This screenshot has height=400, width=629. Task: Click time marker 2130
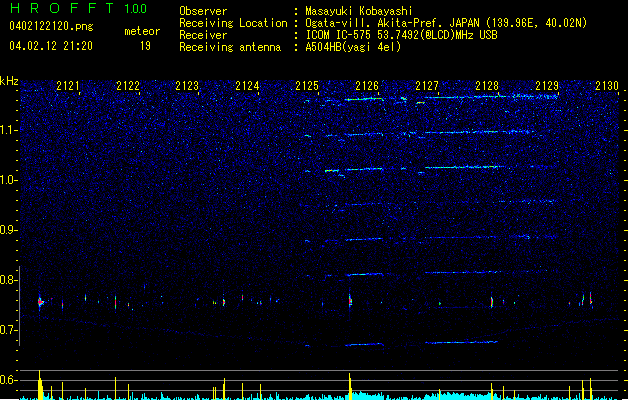[x=607, y=86]
